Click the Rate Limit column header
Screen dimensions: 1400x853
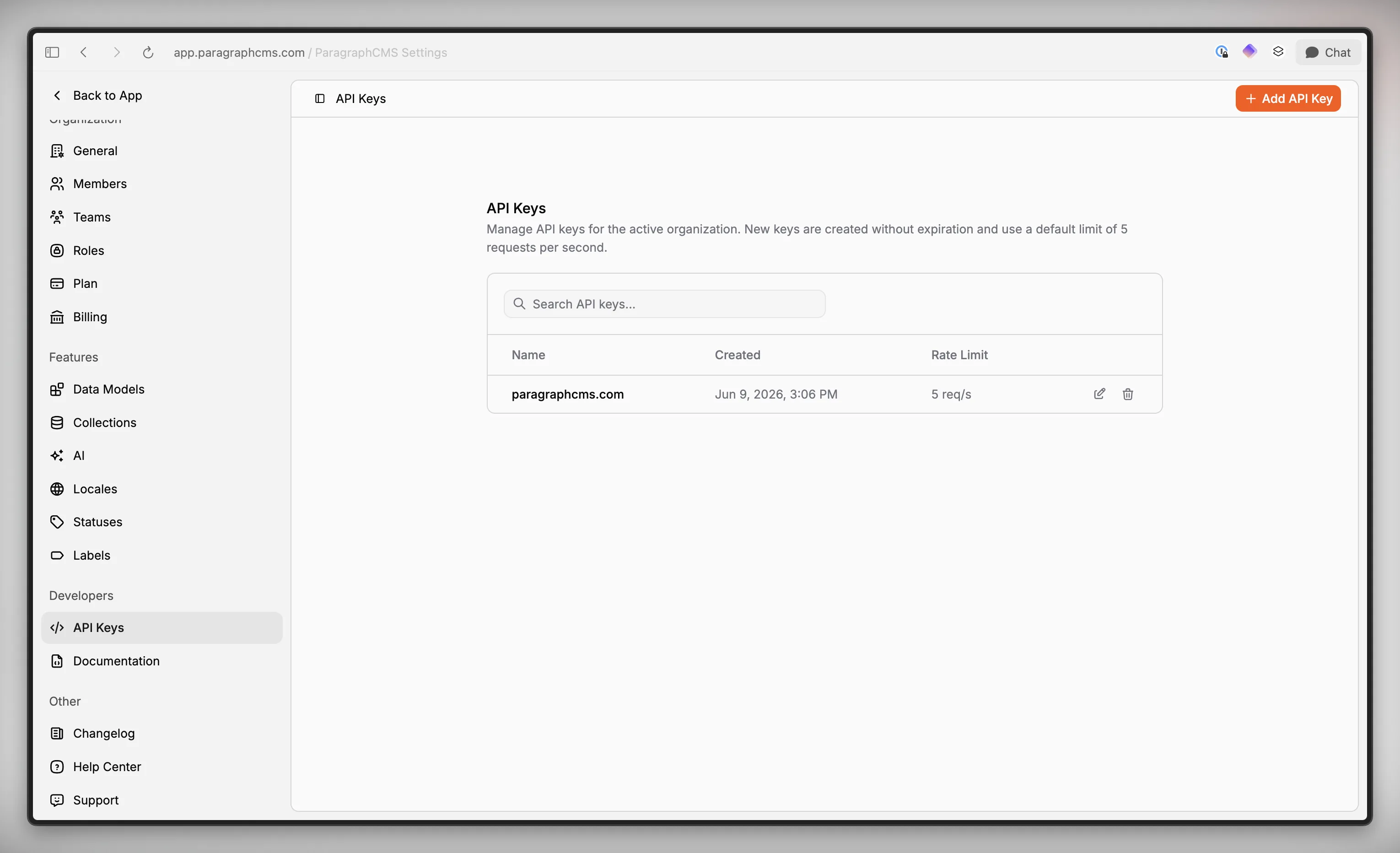(959, 355)
